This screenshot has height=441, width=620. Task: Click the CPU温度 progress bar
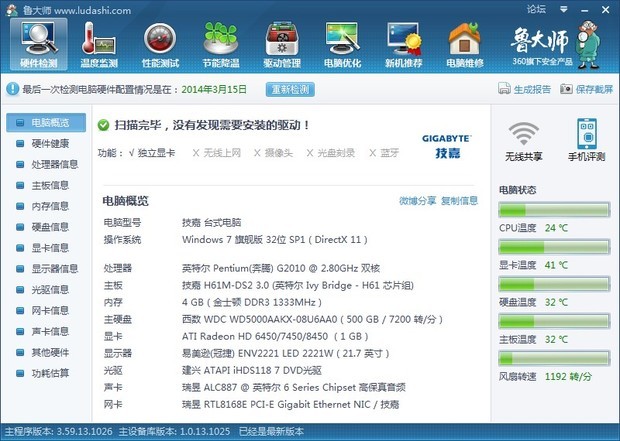click(x=554, y=210)
